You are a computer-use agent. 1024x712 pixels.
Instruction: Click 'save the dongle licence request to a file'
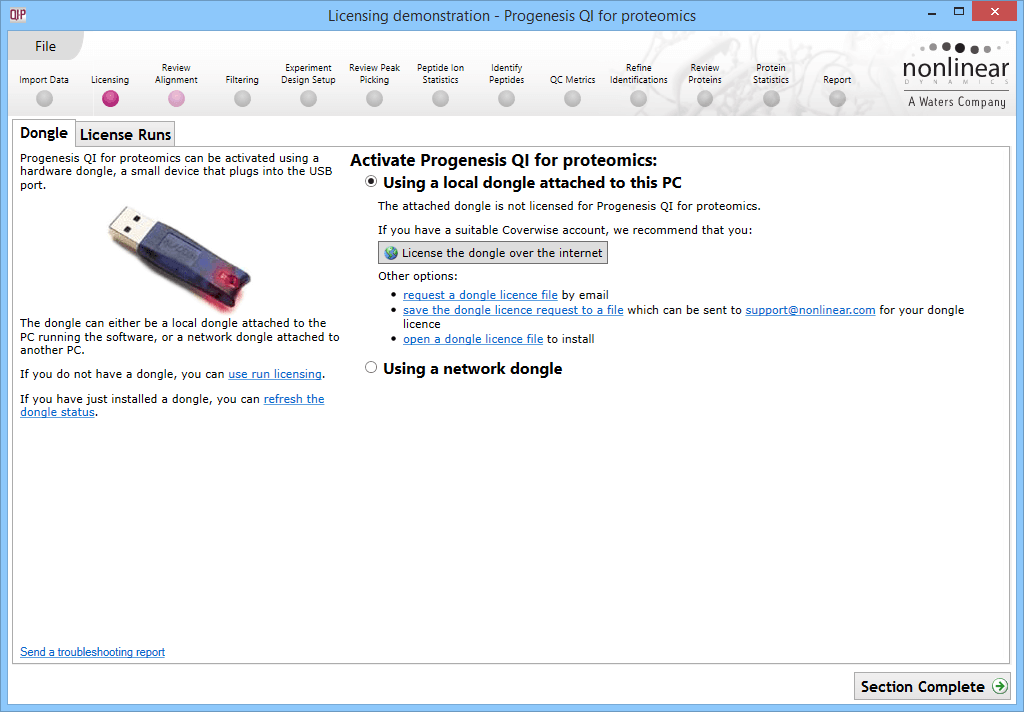(x=513, y=310)
